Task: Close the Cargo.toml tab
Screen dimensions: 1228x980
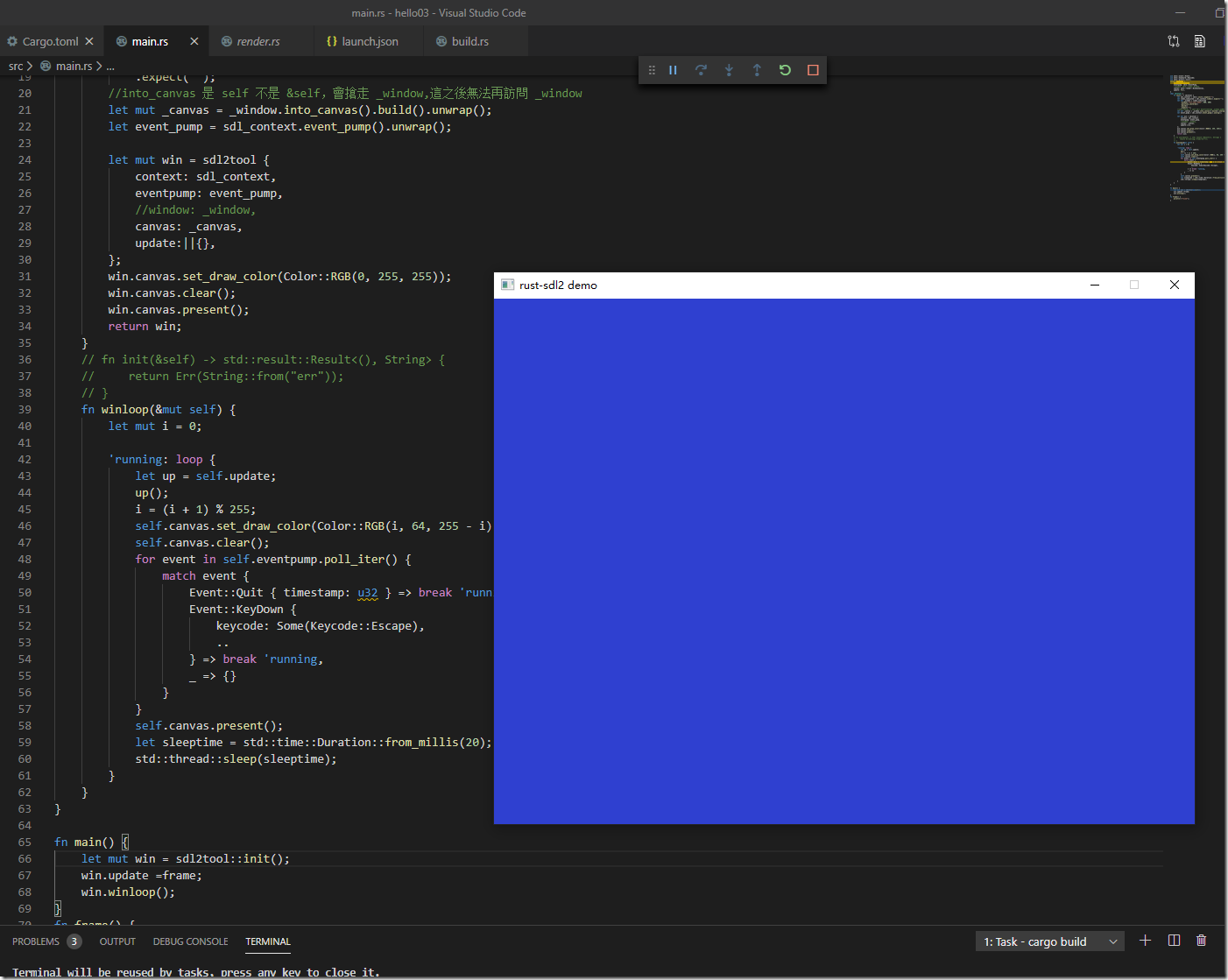Action: pyautogui.click(x=89, y=41)
